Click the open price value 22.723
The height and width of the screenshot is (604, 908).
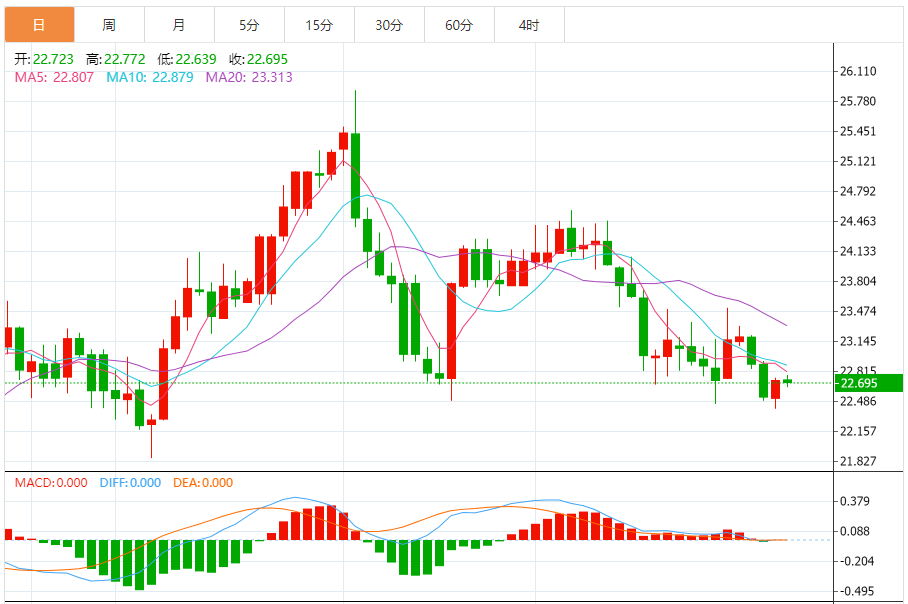tap(53, 59)
